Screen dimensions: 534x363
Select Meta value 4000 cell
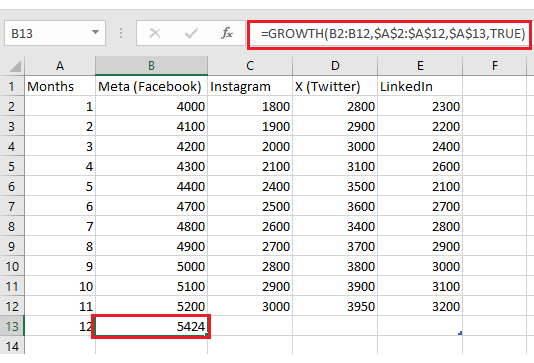click(x=151, y=107)
